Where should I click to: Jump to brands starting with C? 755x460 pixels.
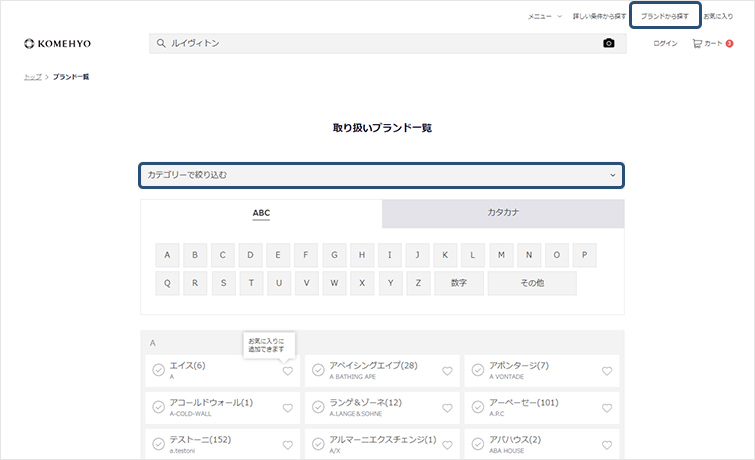222,255
